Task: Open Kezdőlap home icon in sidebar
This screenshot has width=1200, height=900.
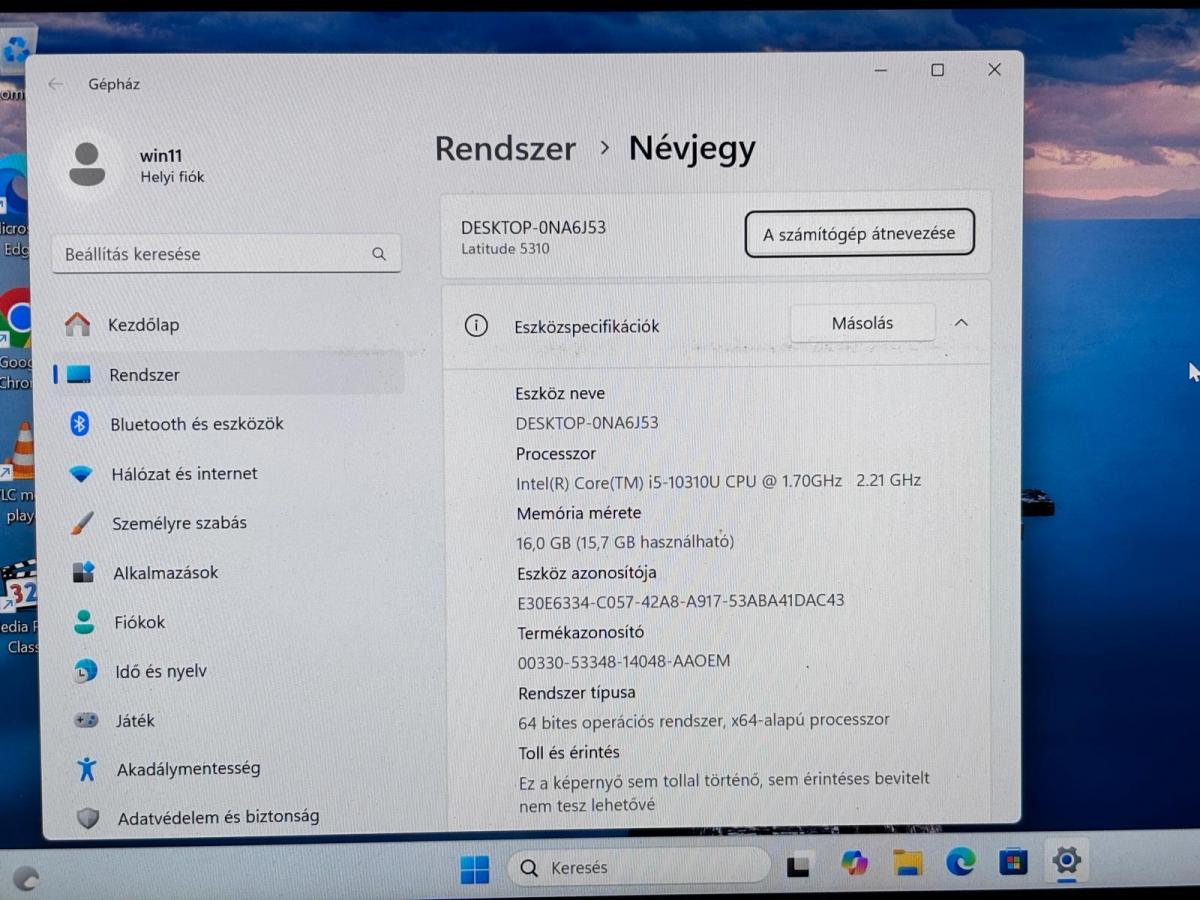Action: coord(77,324)
